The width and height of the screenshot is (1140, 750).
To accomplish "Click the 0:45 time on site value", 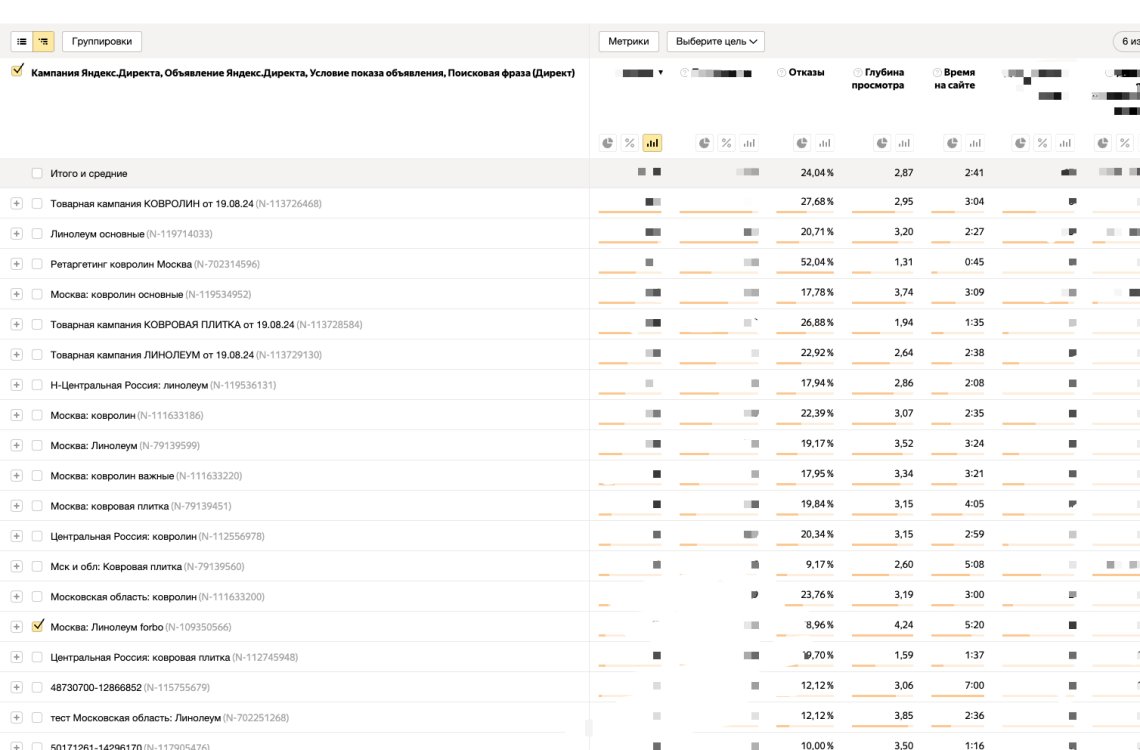I will [x=974, y=262].
